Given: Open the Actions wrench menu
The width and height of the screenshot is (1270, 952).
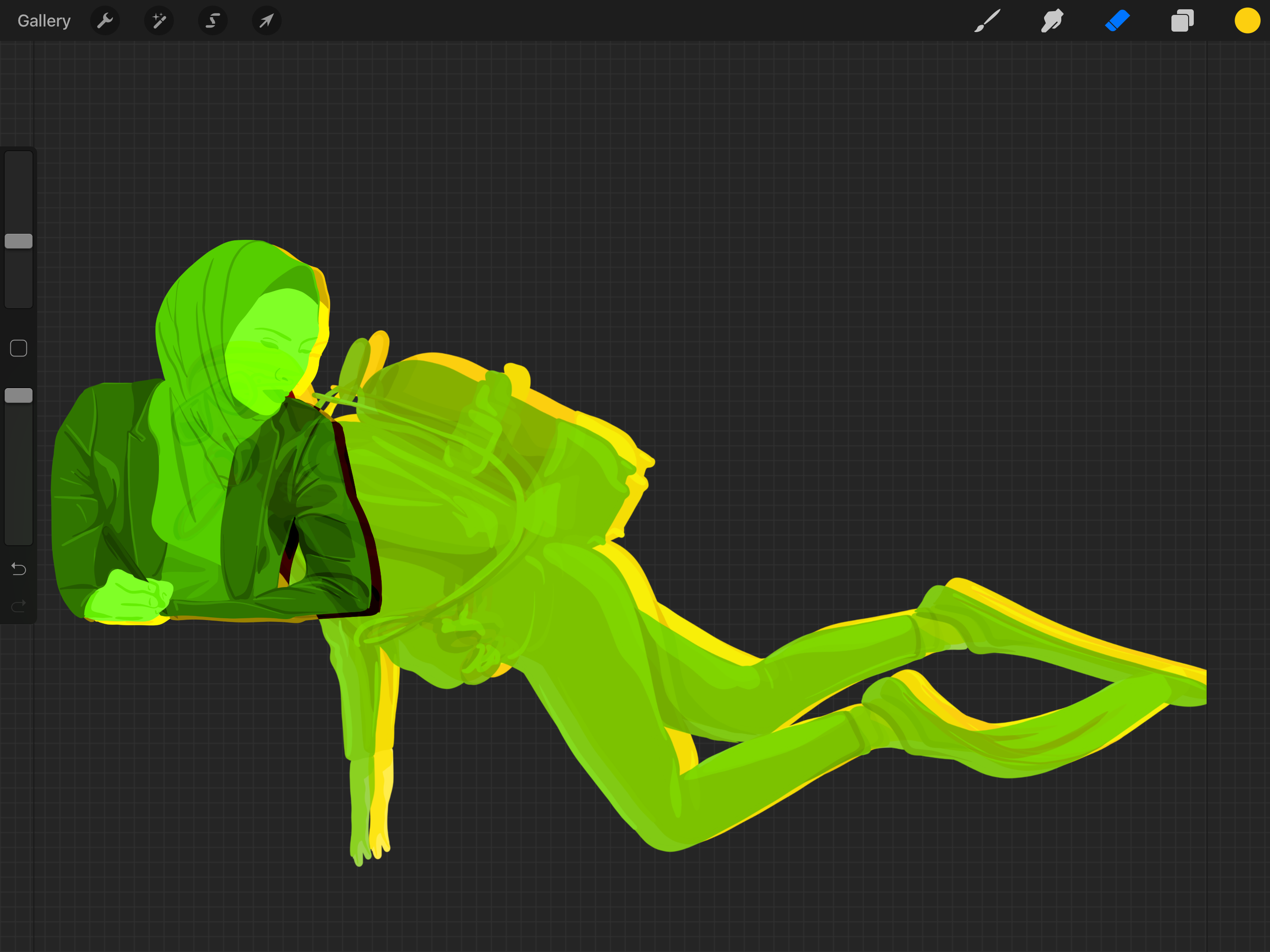Looking at the screenshot, I should click(105, 21).
